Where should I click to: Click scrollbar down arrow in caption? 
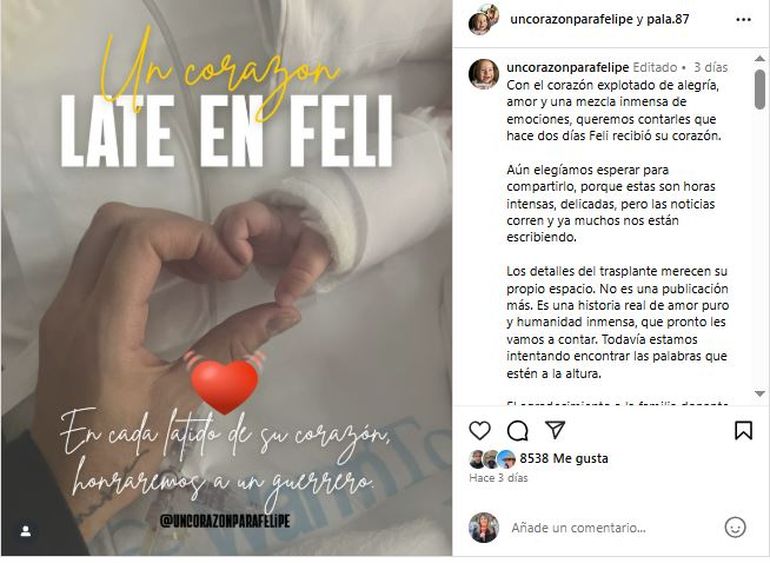(x=760, y=394)
